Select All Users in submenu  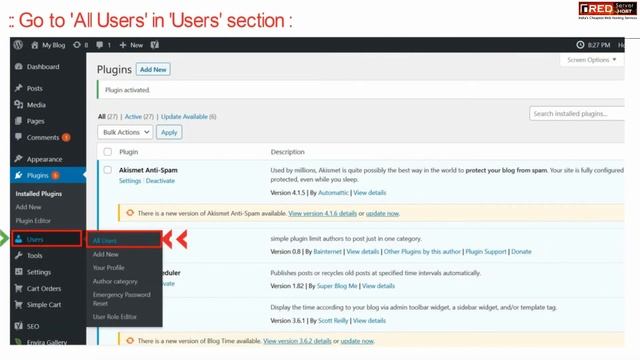click(104, 241)
